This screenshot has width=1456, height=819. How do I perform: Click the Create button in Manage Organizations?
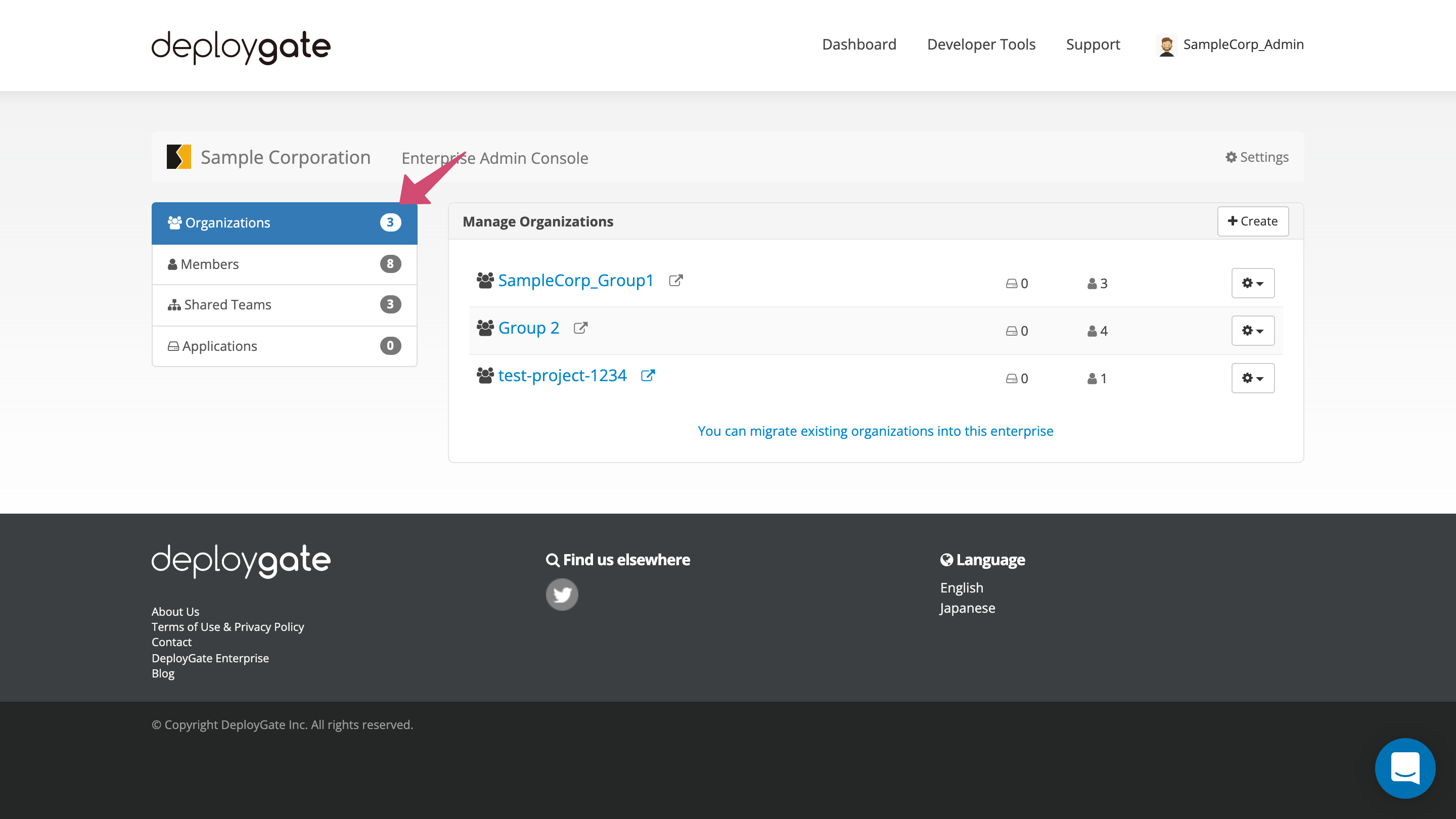tap(1253, 221)
